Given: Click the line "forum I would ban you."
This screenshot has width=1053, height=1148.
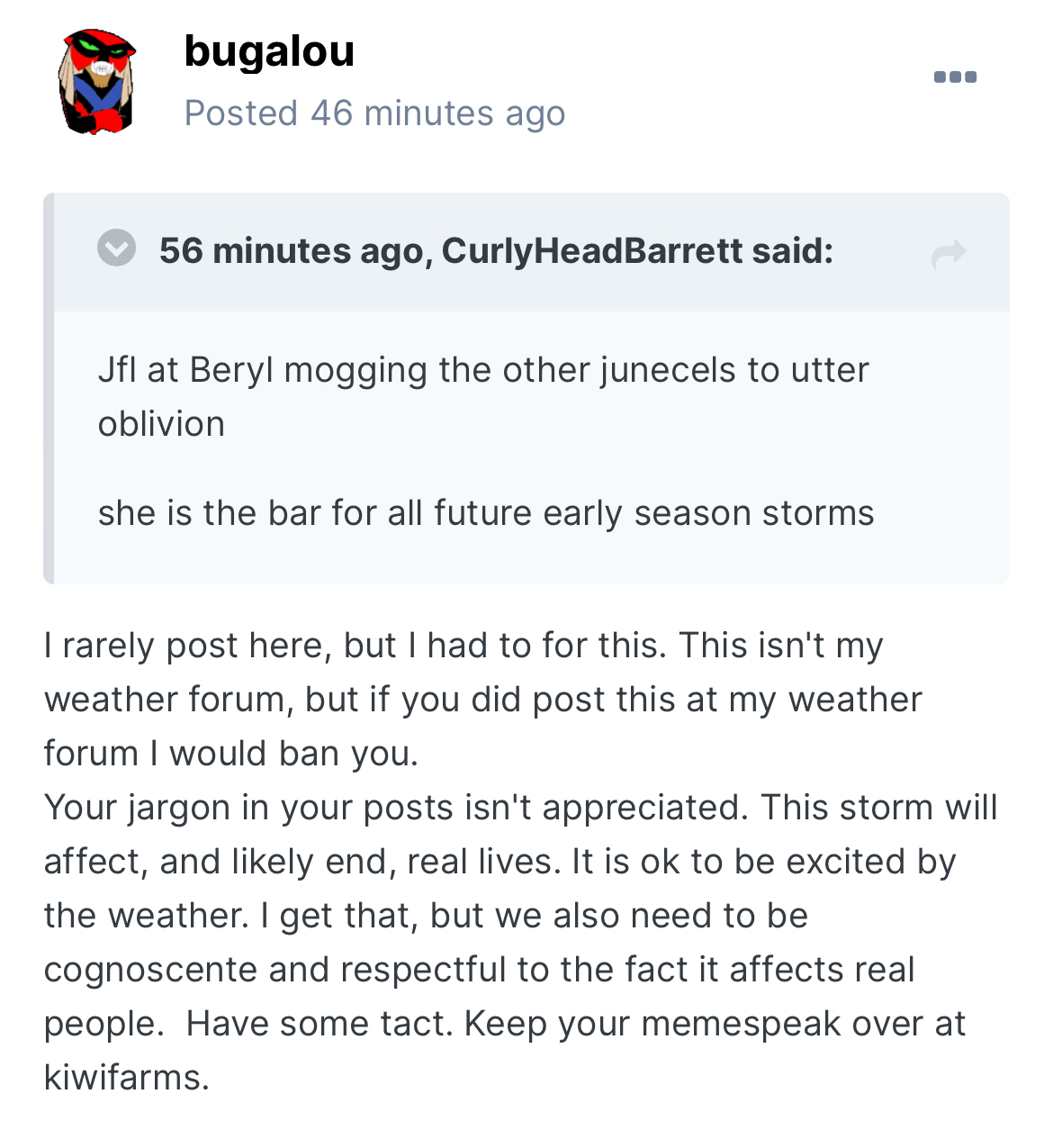Looking at the screenshot, I should pos(231,754).
